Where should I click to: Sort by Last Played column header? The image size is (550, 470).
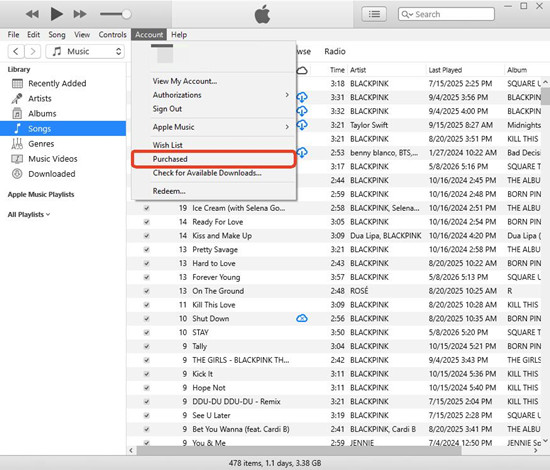(x=445, y=70)
